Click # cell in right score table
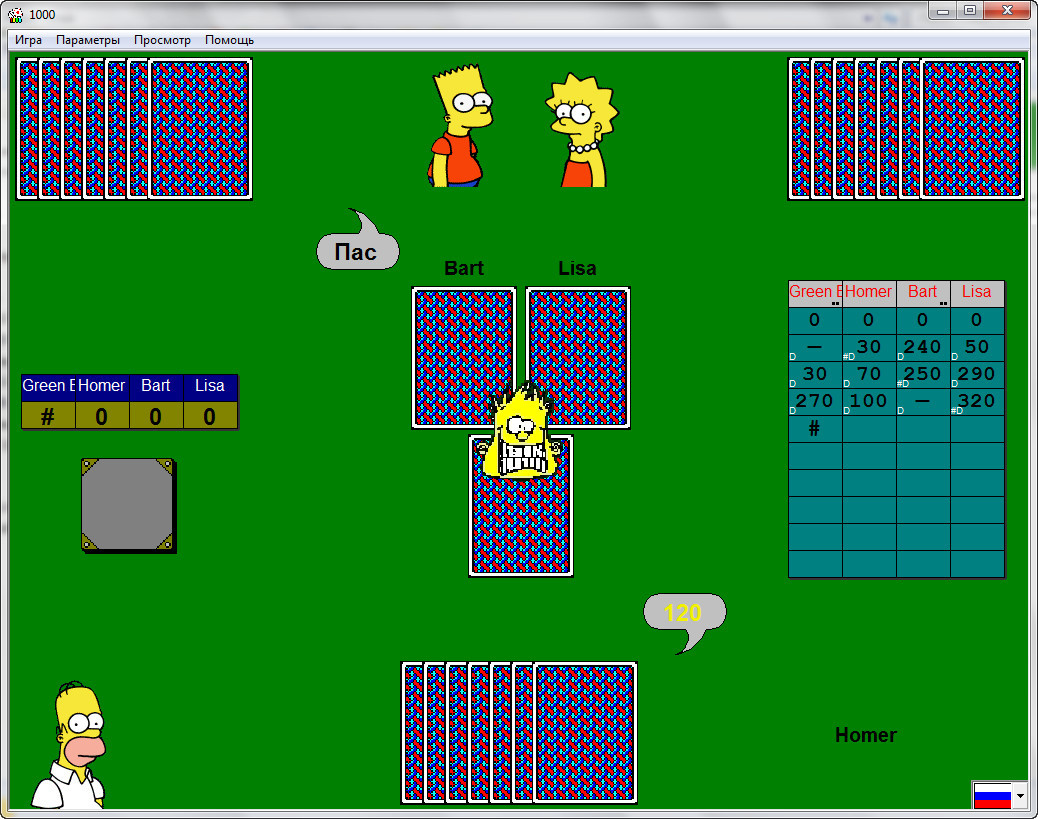The image size is (1038, 819). click(815, 428)
